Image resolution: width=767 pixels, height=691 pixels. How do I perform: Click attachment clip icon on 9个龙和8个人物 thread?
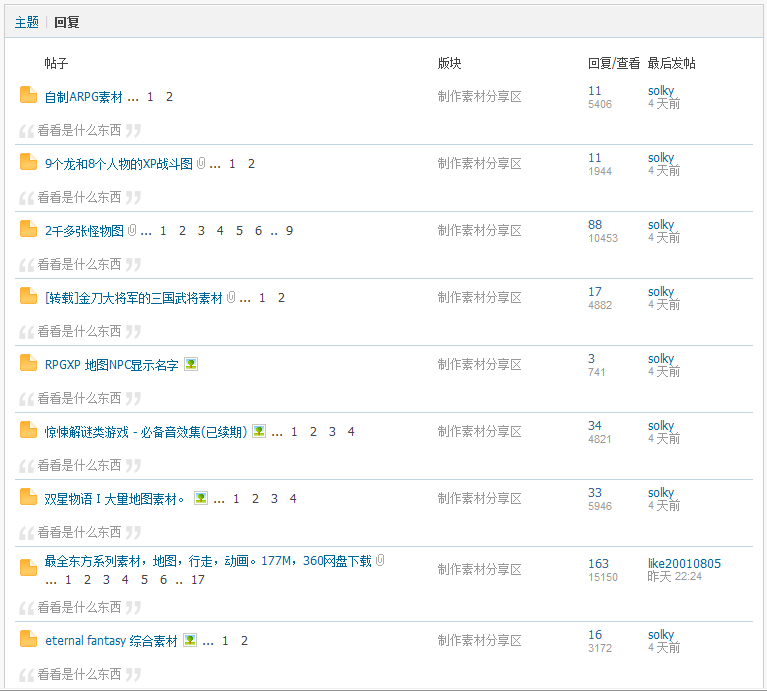tap(201, 163)
